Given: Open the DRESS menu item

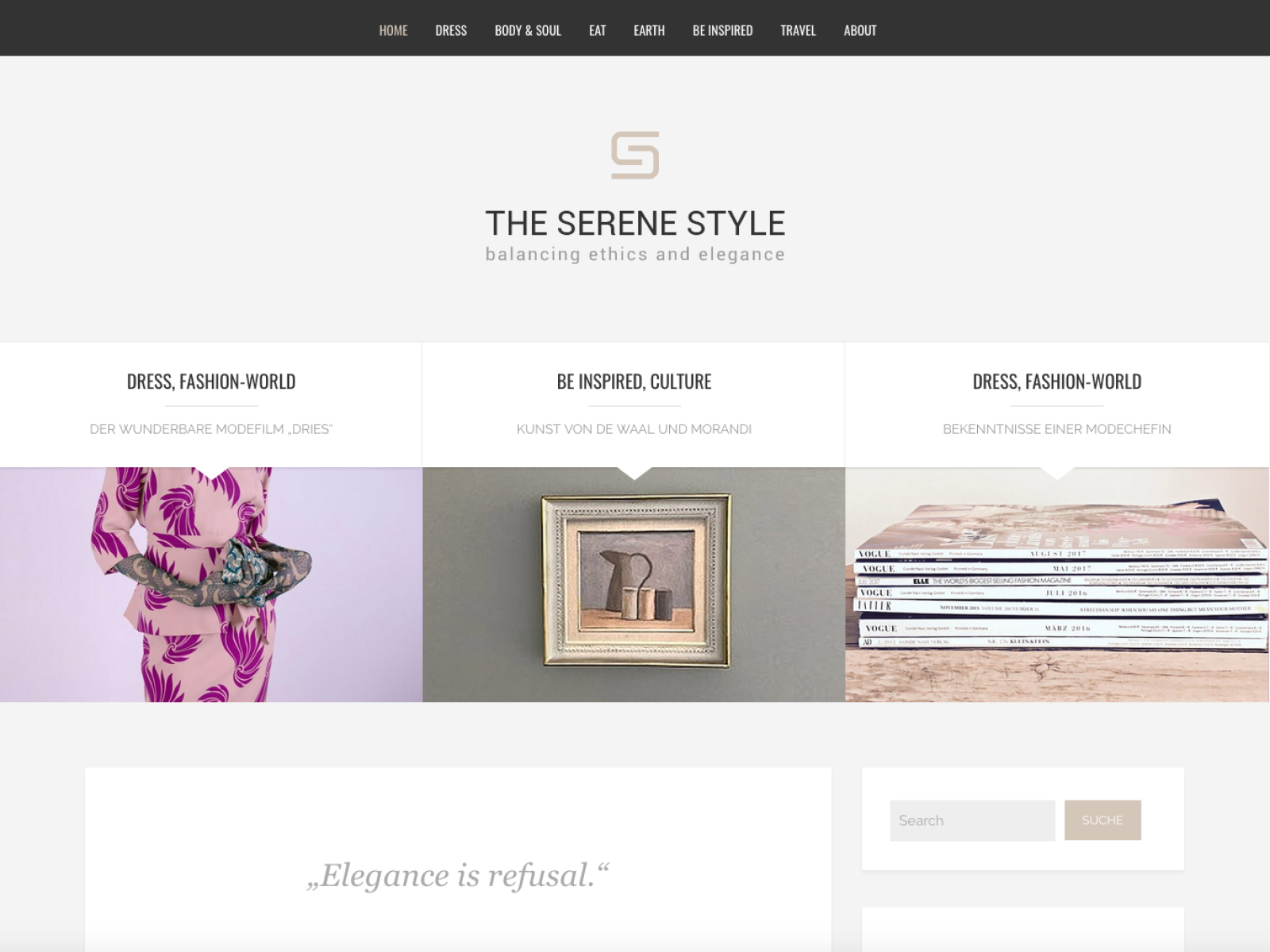Looking at the screenshot, I should click(x=451, y=30).
